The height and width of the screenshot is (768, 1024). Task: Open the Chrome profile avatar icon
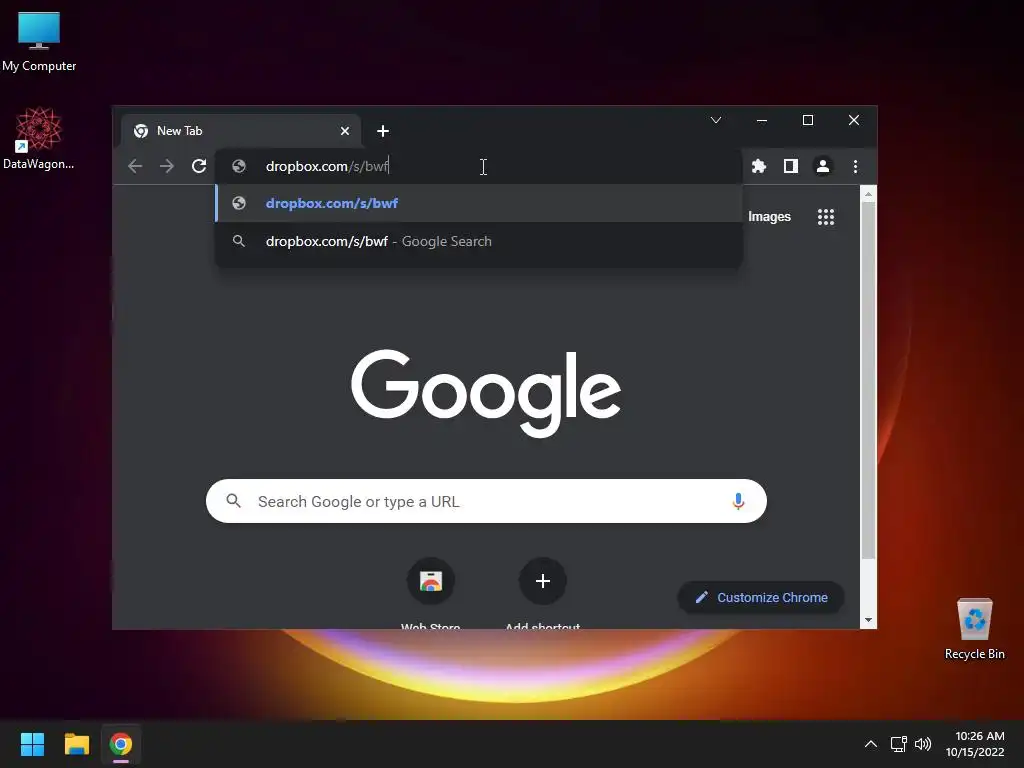point(823,167)
